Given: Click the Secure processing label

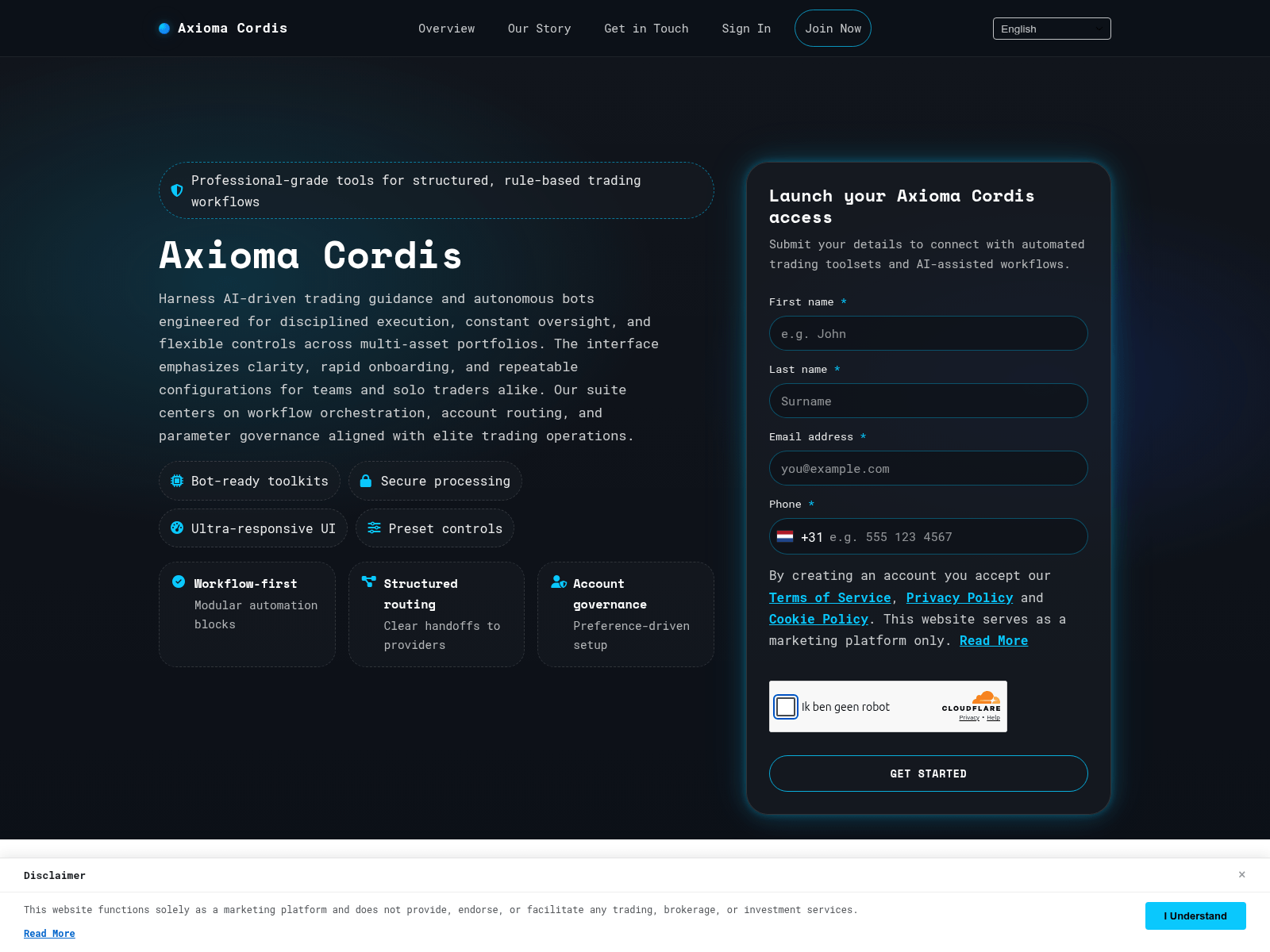Looking at the screenshot, I should 445,481.
